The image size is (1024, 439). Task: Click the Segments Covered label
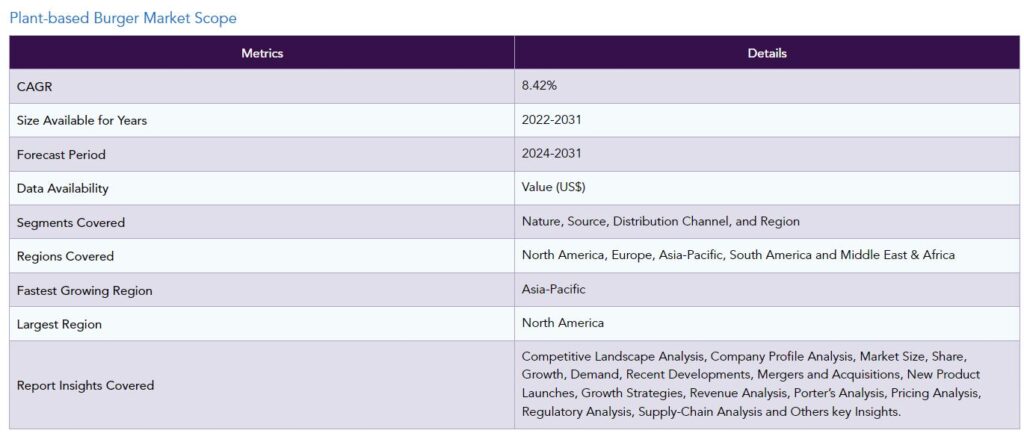click(x=71, y=223)
